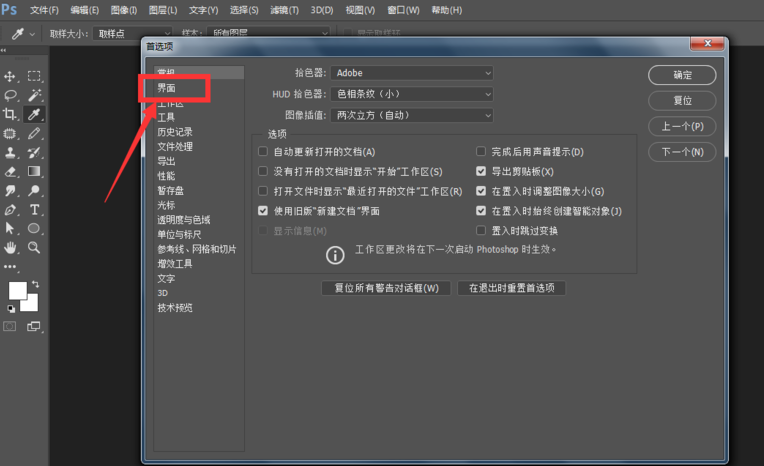The height and width of the screenshot is (466, 764).
Task: Select the Ellipse shape tool
Action: [34, 228]
